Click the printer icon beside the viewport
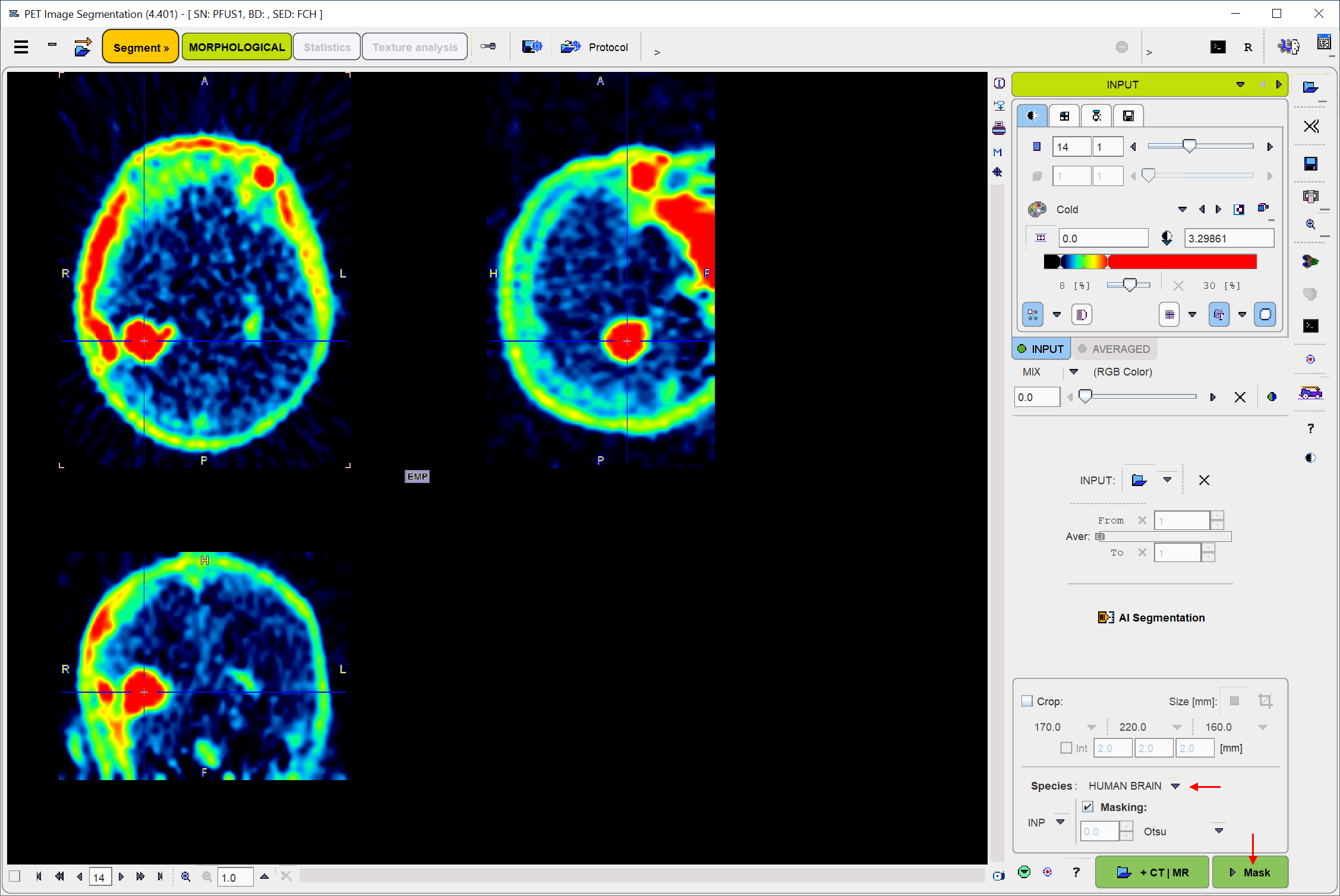1340x896 pixels. coord(998,128)
